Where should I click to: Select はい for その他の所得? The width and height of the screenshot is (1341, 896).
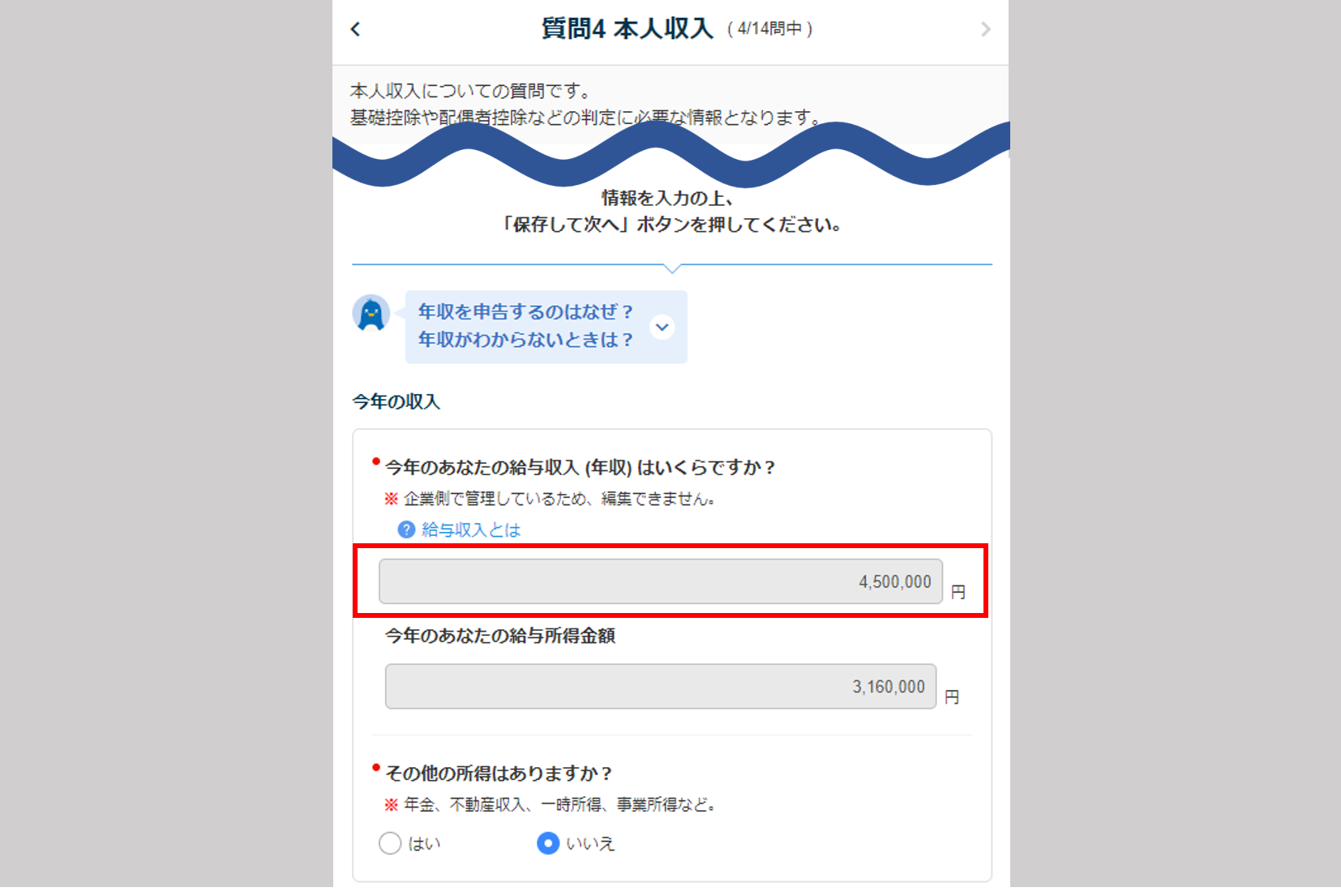click(x=390, y=843)
